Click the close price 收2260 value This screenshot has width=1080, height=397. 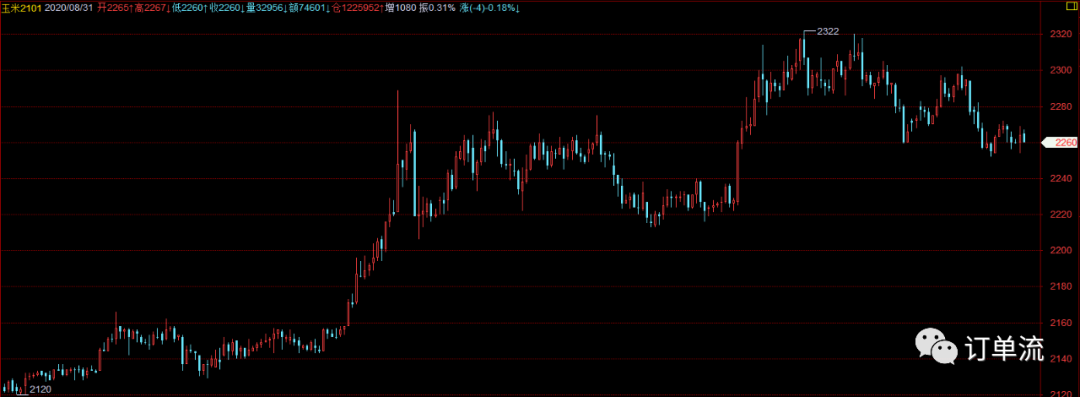[x=227, y=8]
